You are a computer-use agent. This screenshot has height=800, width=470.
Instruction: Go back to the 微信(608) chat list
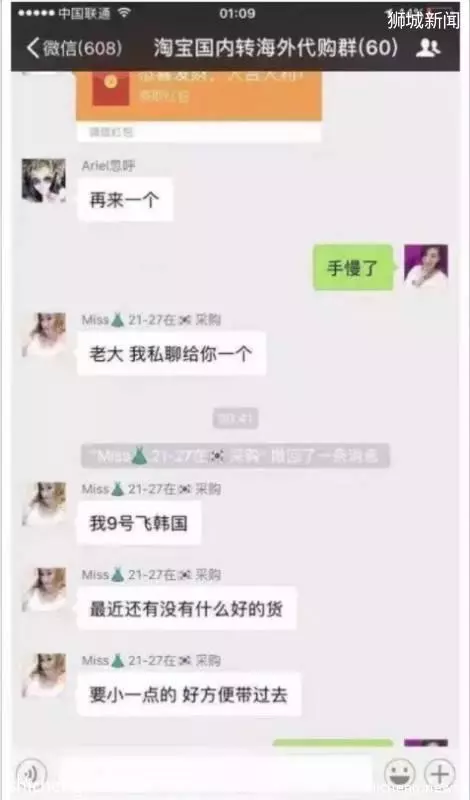point(75,48)
